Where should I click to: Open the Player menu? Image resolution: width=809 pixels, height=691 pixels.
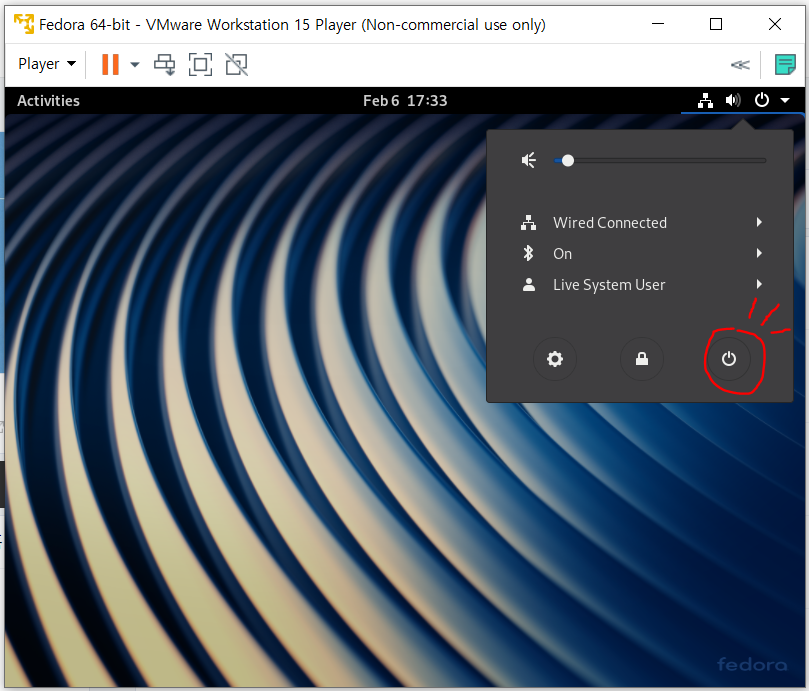click(x=47, y=64)
